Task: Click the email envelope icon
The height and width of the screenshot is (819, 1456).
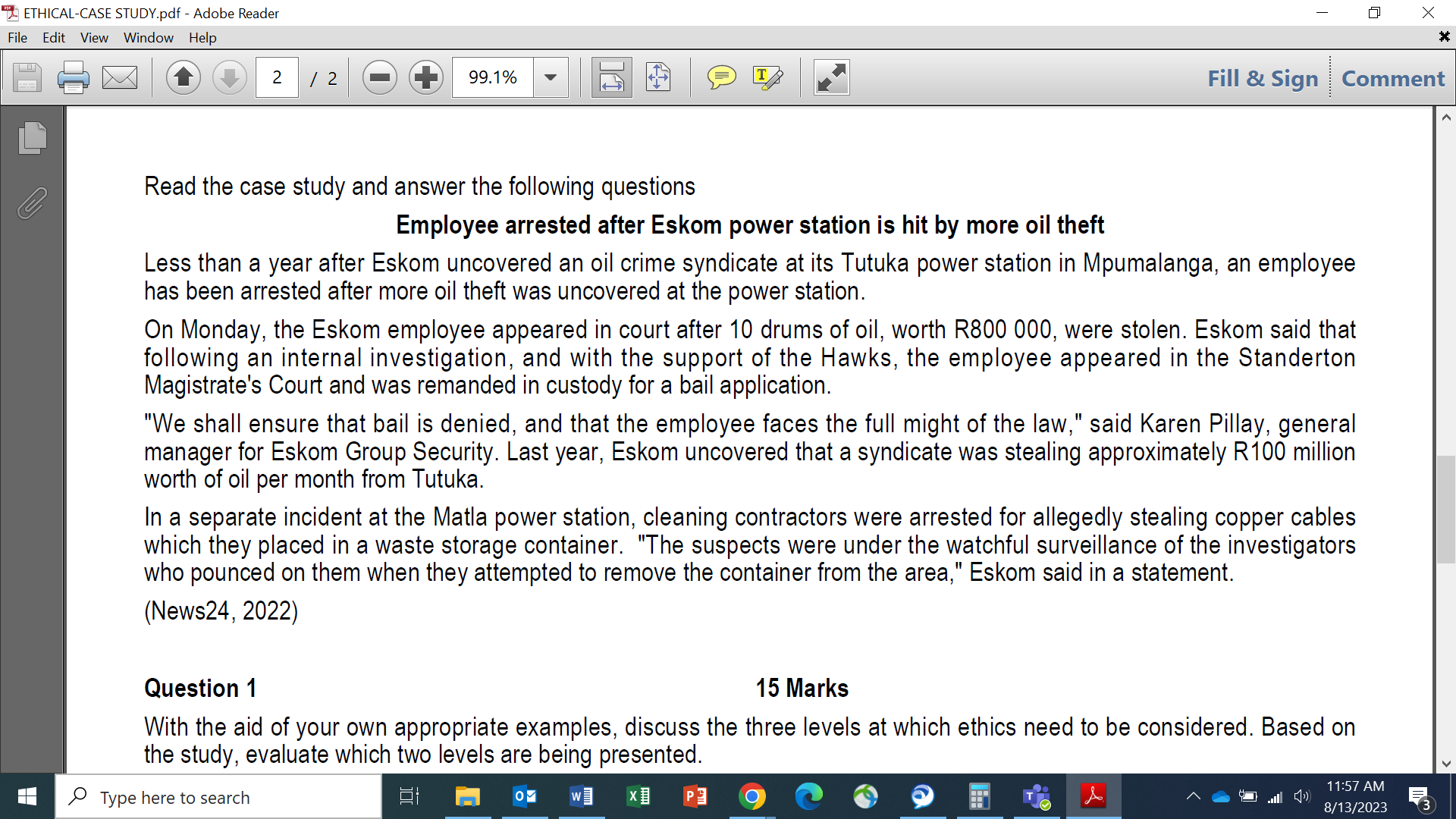Action: pos(120,77)
